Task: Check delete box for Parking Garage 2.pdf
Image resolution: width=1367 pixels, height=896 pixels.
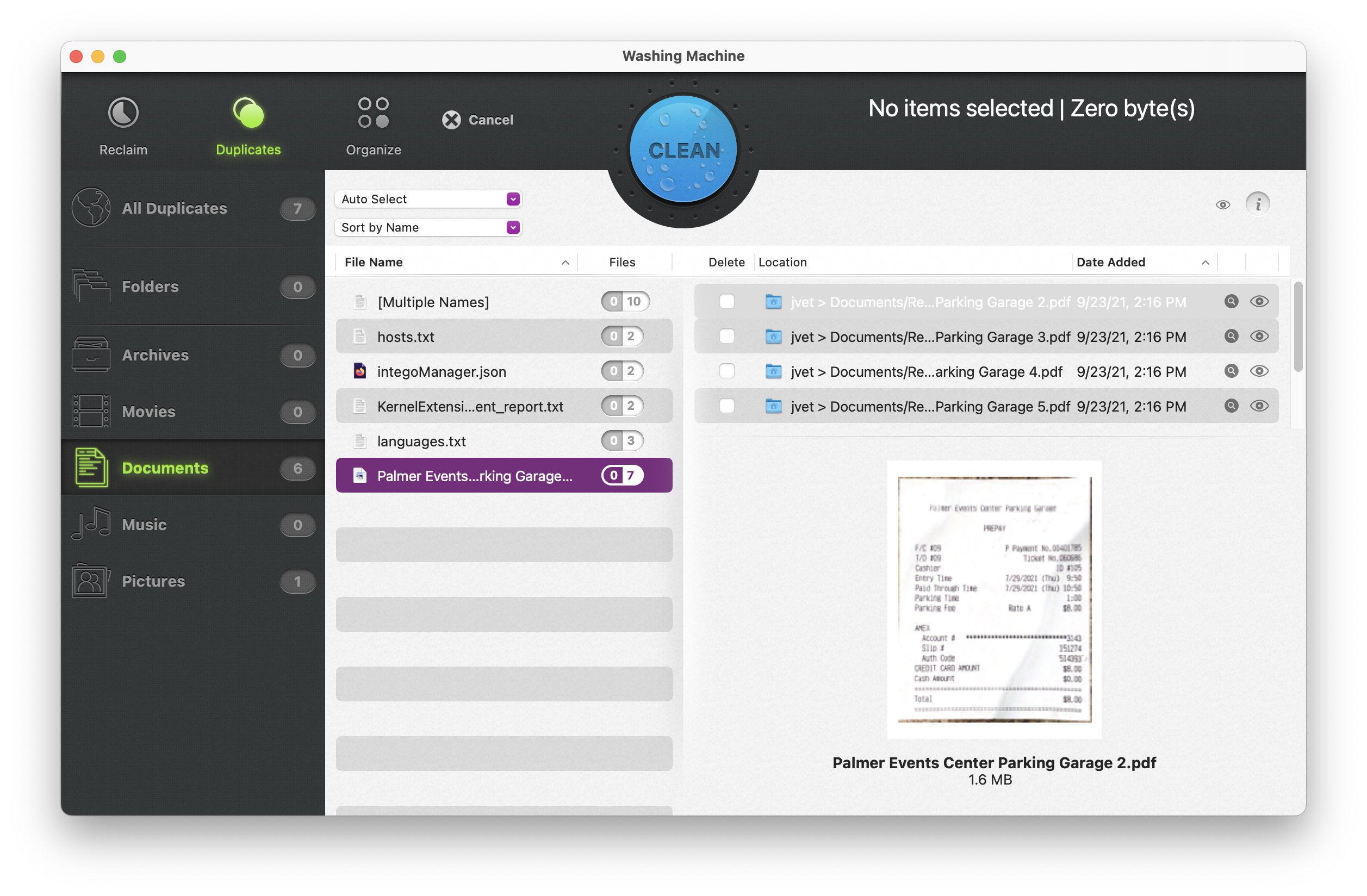Action: pyautogui.click(x=726, y=302)
